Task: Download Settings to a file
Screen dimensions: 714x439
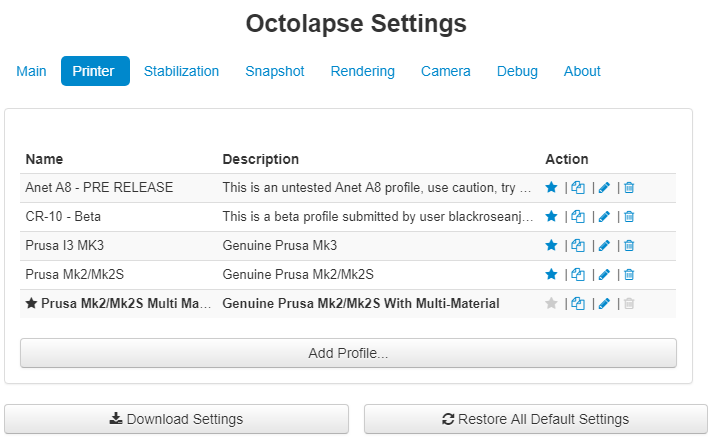Action: click(x=176, y=419)
